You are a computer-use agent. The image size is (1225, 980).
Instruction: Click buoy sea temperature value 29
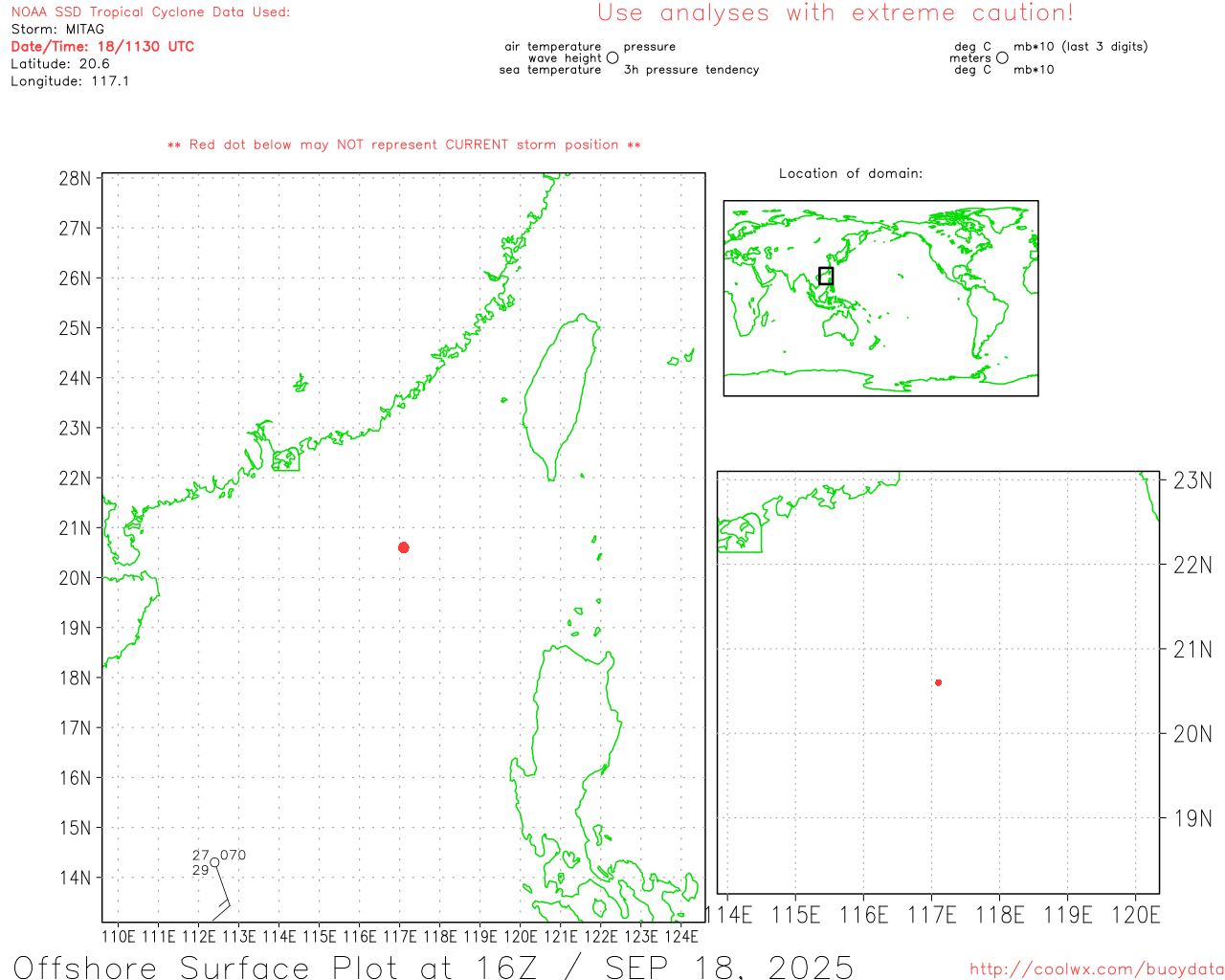pos(200,870)
